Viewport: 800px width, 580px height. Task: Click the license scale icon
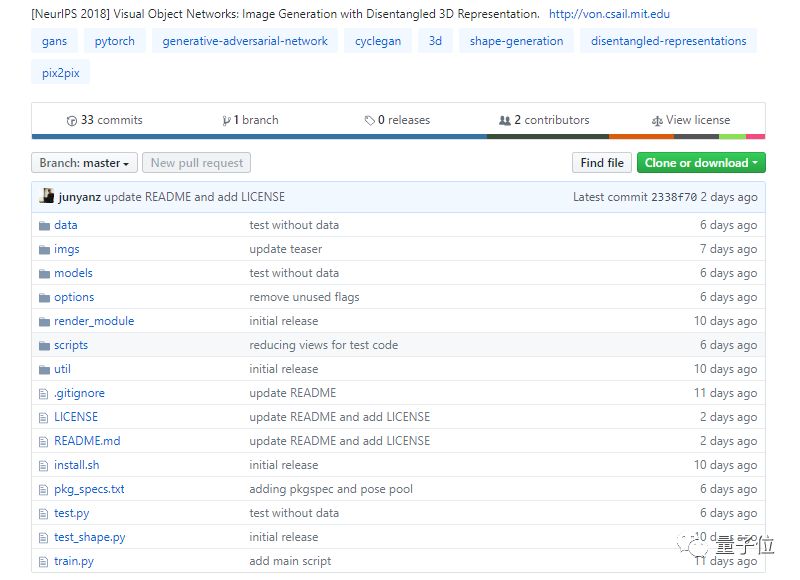657,120
